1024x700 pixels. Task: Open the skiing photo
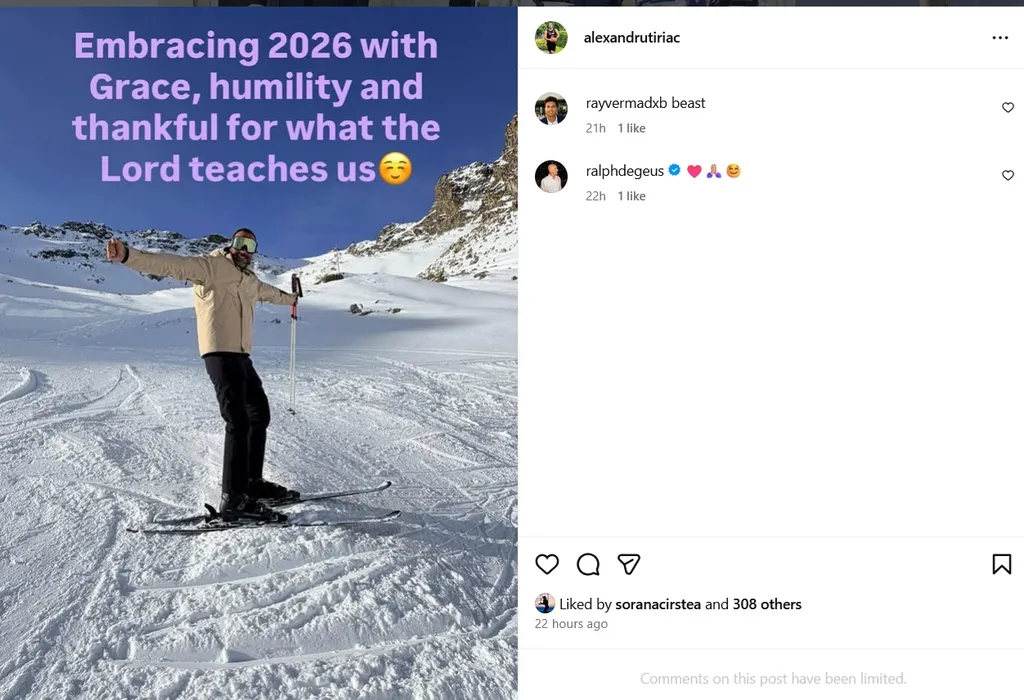(x=259, y=353)
